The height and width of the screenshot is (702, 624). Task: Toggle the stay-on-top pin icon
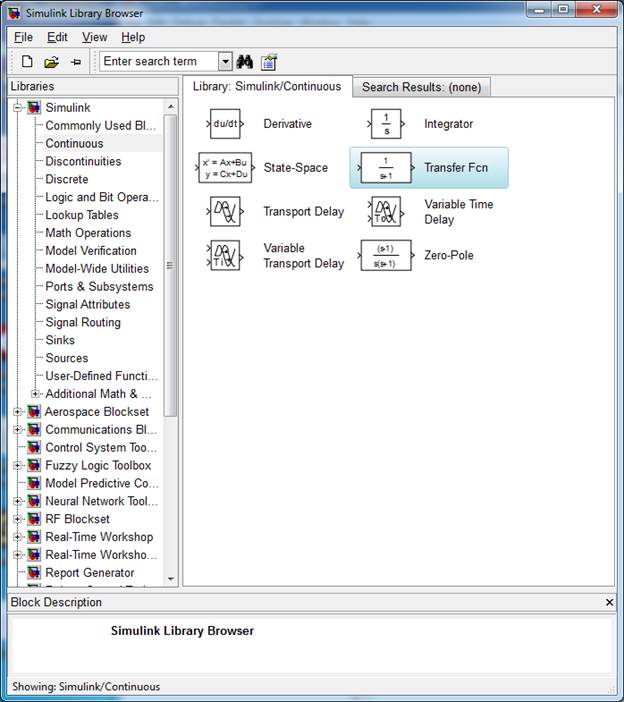[x=76, y=62]
